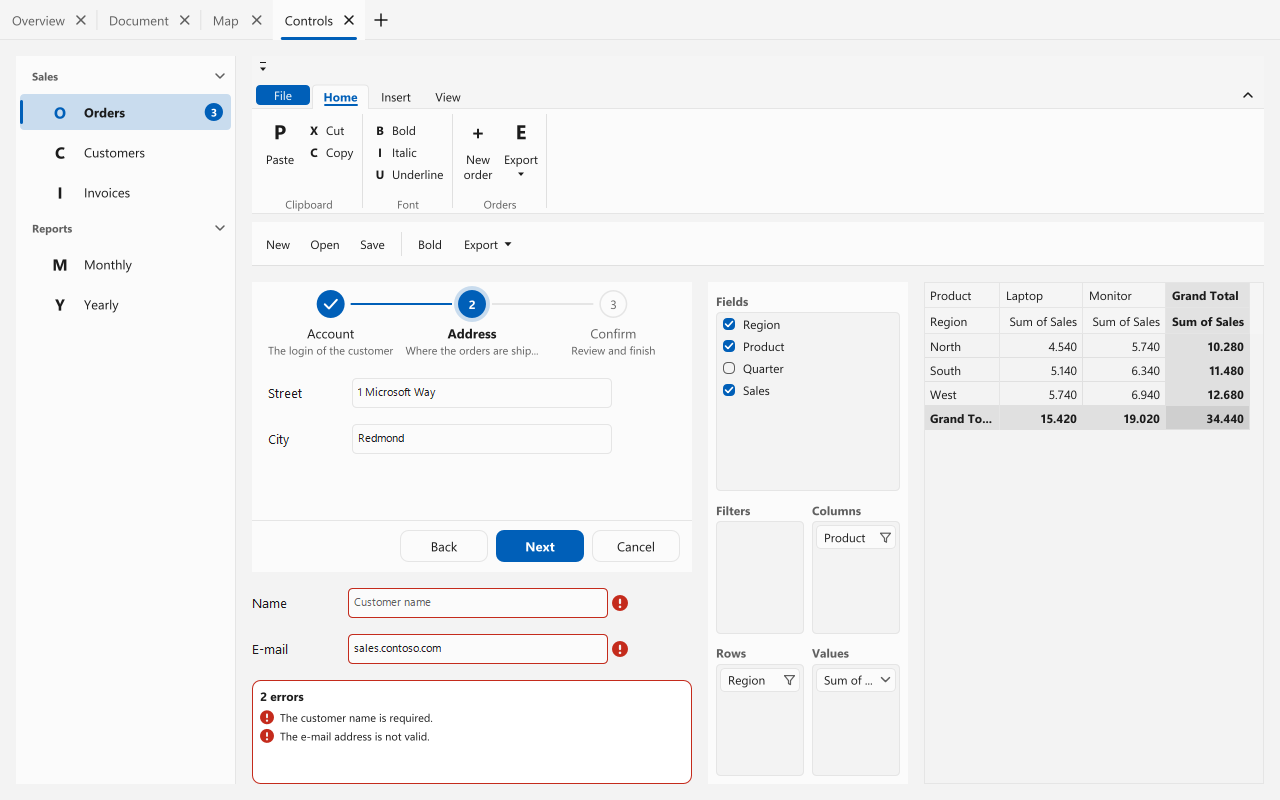Close the Overview tab
This screenshot has width=1280, height=800.
click(81, 20)
